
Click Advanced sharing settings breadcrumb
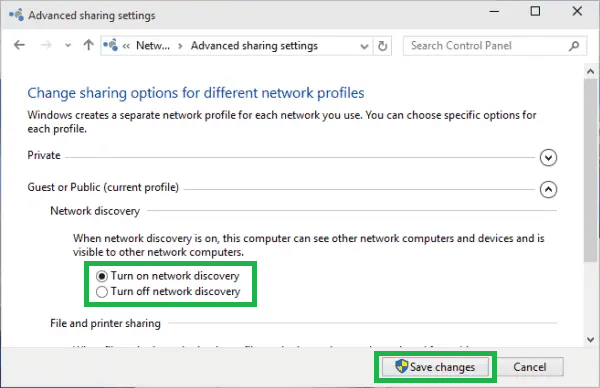pyautogui.click(x=254, y=46)
